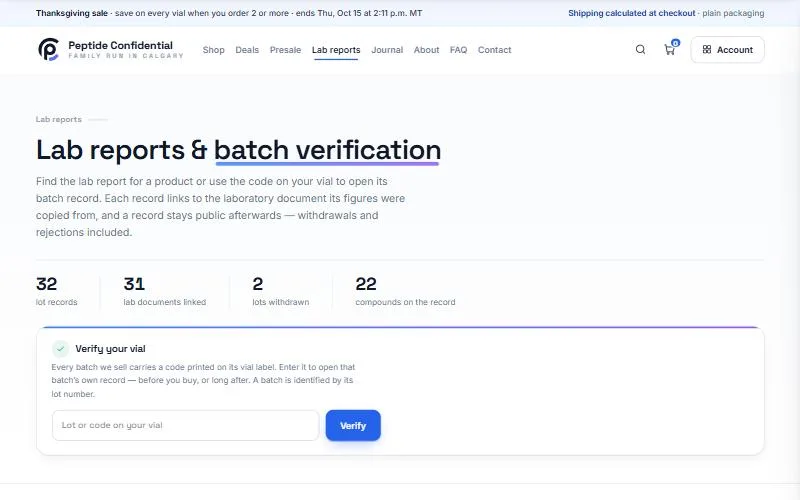Image resolution: width=800 pixels, height=500 pixels.
Task: Open the Presale menu item
Action: [285, 50]
